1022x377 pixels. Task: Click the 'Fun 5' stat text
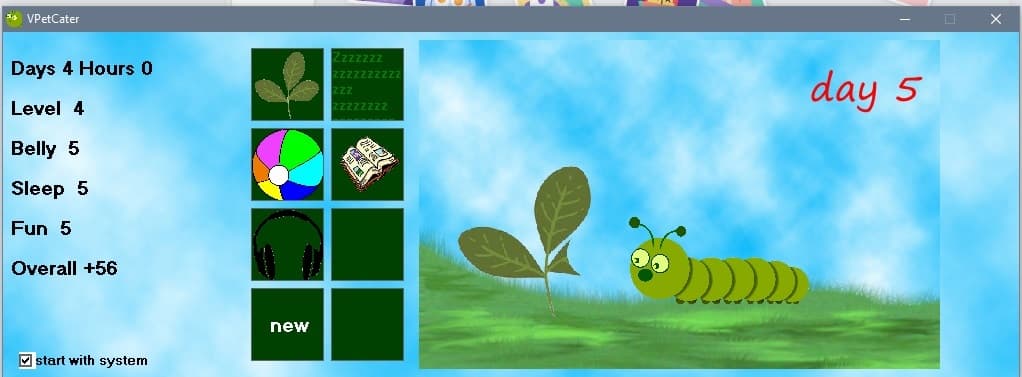pyautogui.click(x=41, y=228)
